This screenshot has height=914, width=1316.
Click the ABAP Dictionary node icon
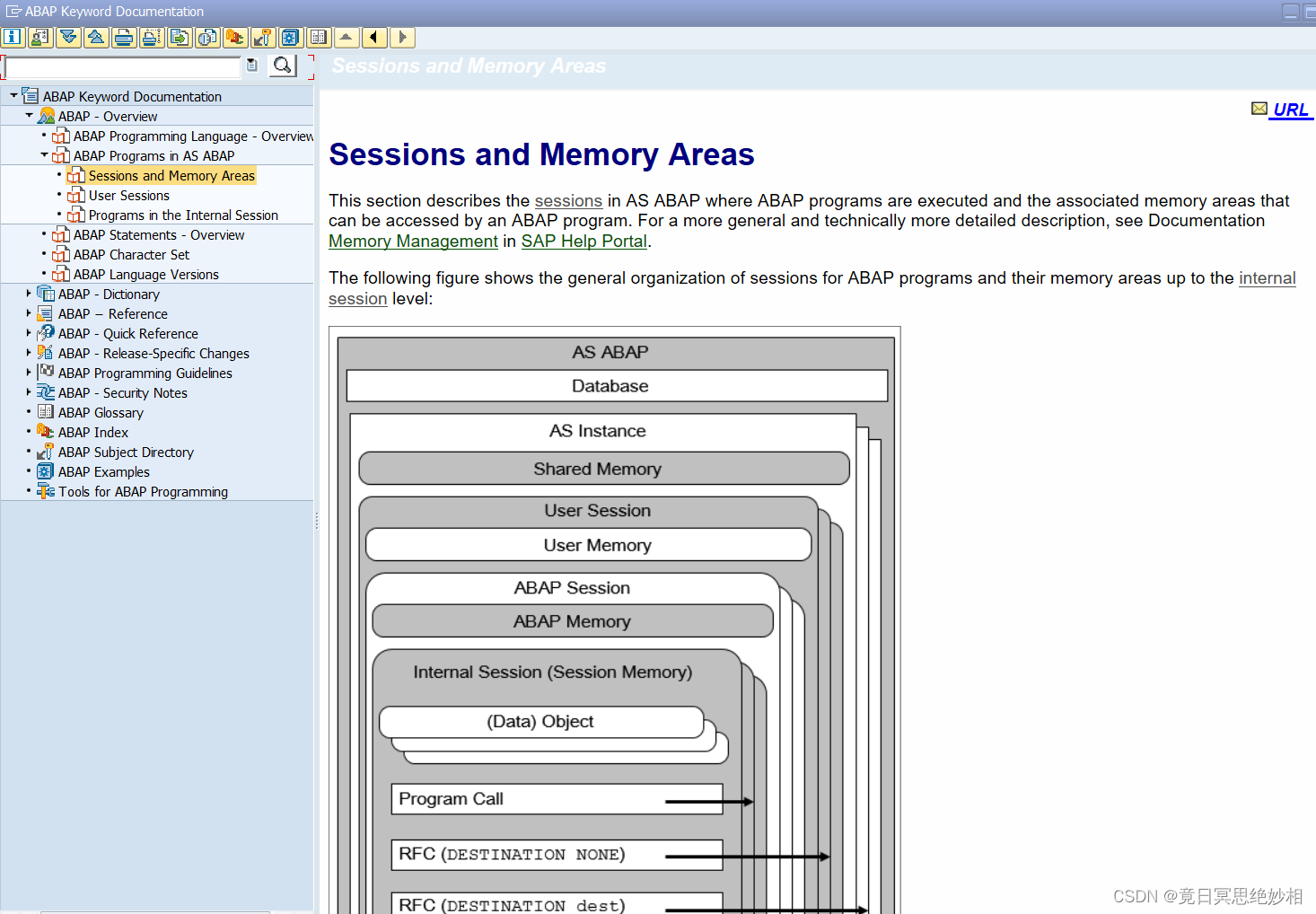(46, 294)
